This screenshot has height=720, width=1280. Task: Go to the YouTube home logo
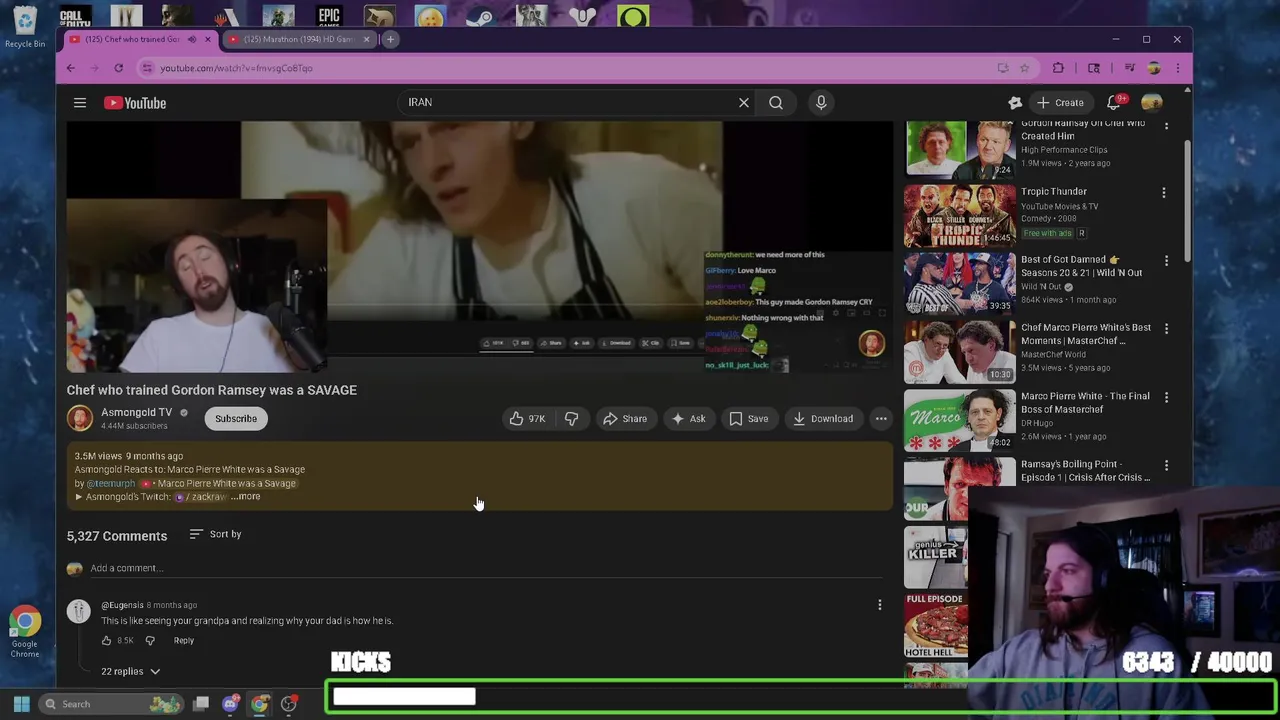tap(135, 103)
